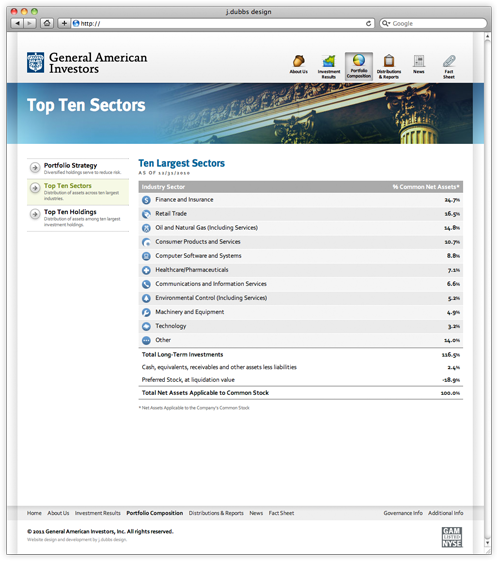Go forward with browser forward button

pyautogui.click(x=30, y=24)
